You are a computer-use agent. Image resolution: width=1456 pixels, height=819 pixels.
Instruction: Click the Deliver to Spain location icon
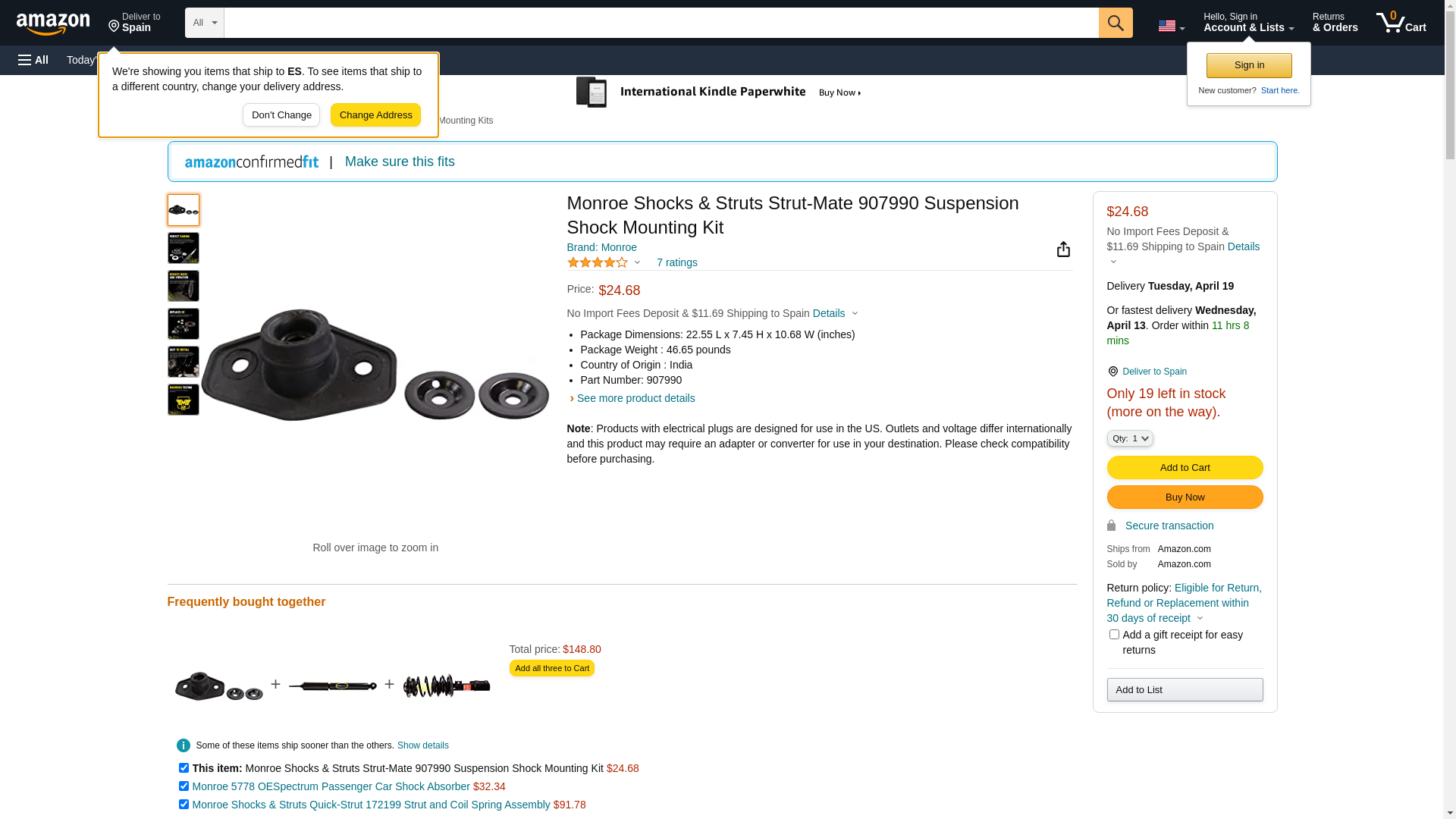1112,372
